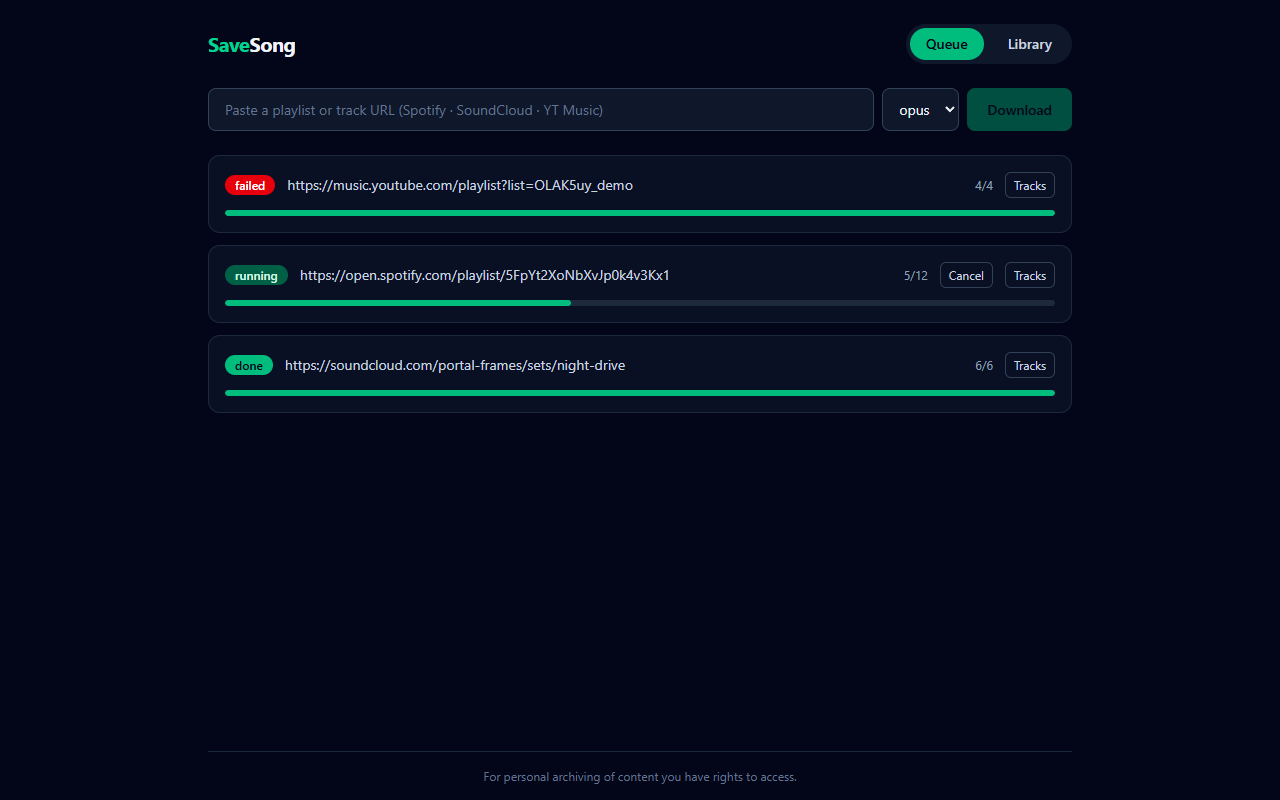This screenshot has width=1280, height=800.
Task: Cancel the running Spotify download
Action: [x=966, y=275]
